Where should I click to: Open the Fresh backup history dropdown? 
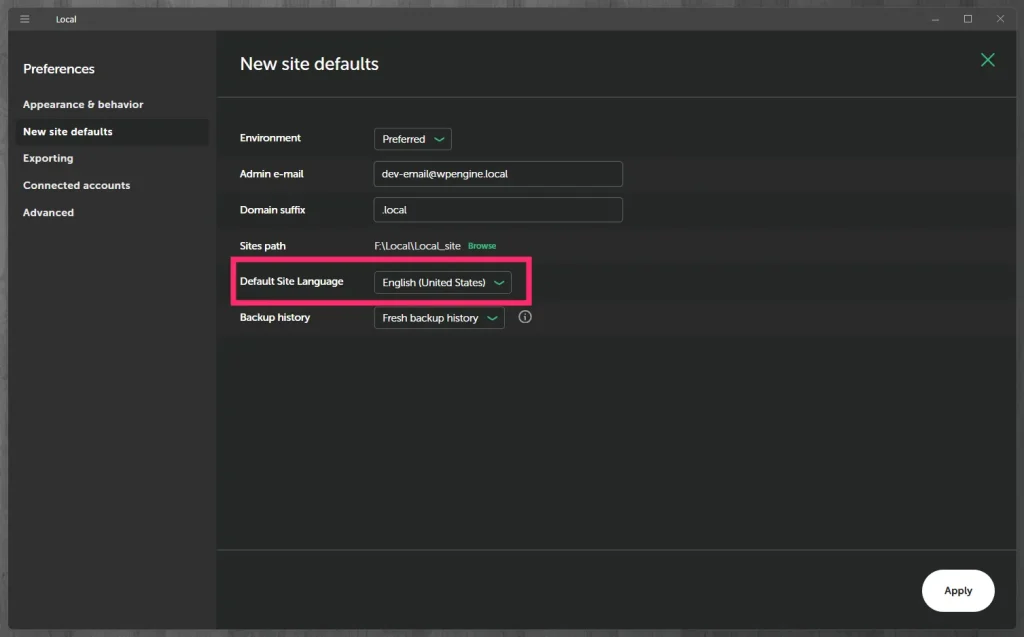point(439,318)
